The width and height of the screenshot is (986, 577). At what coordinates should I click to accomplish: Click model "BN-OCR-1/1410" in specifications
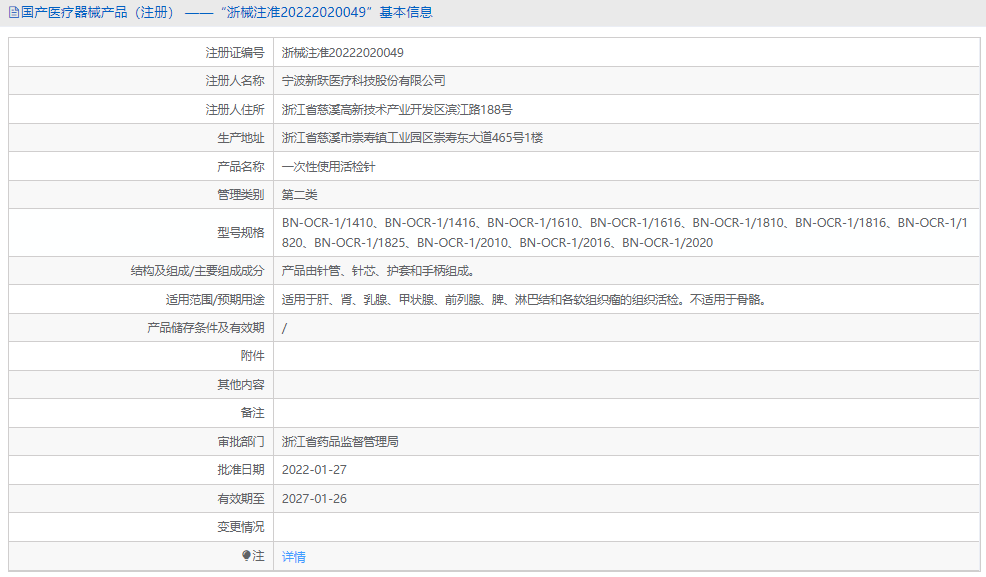coord(331,223)
